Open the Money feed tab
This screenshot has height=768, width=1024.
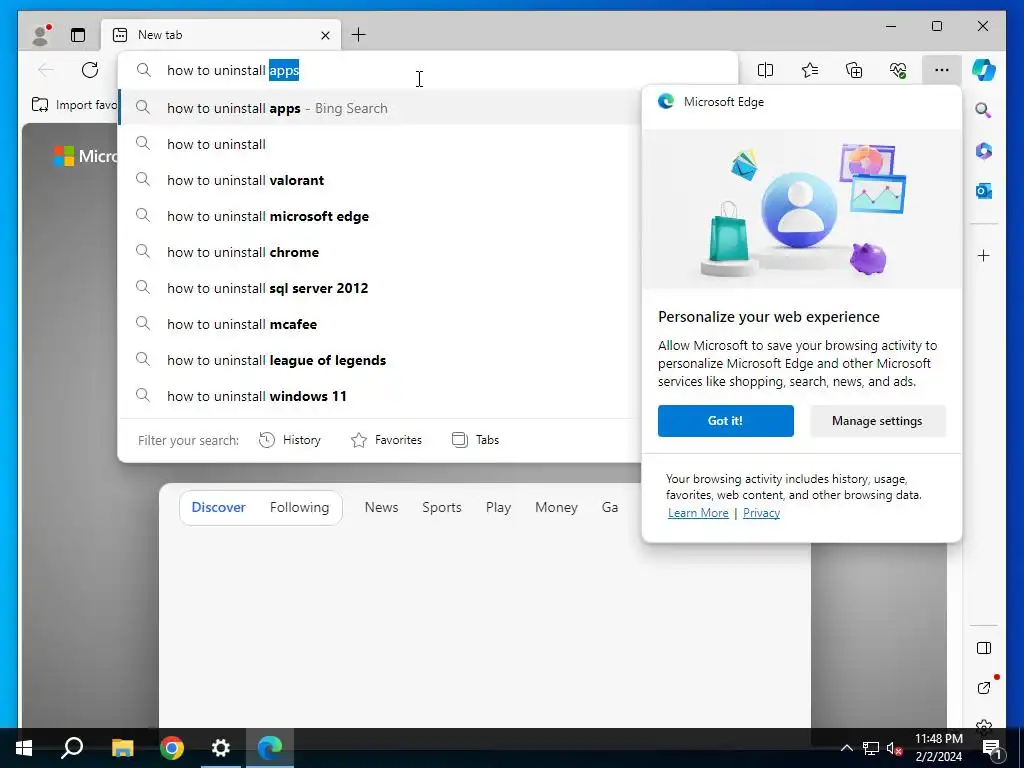556,507
